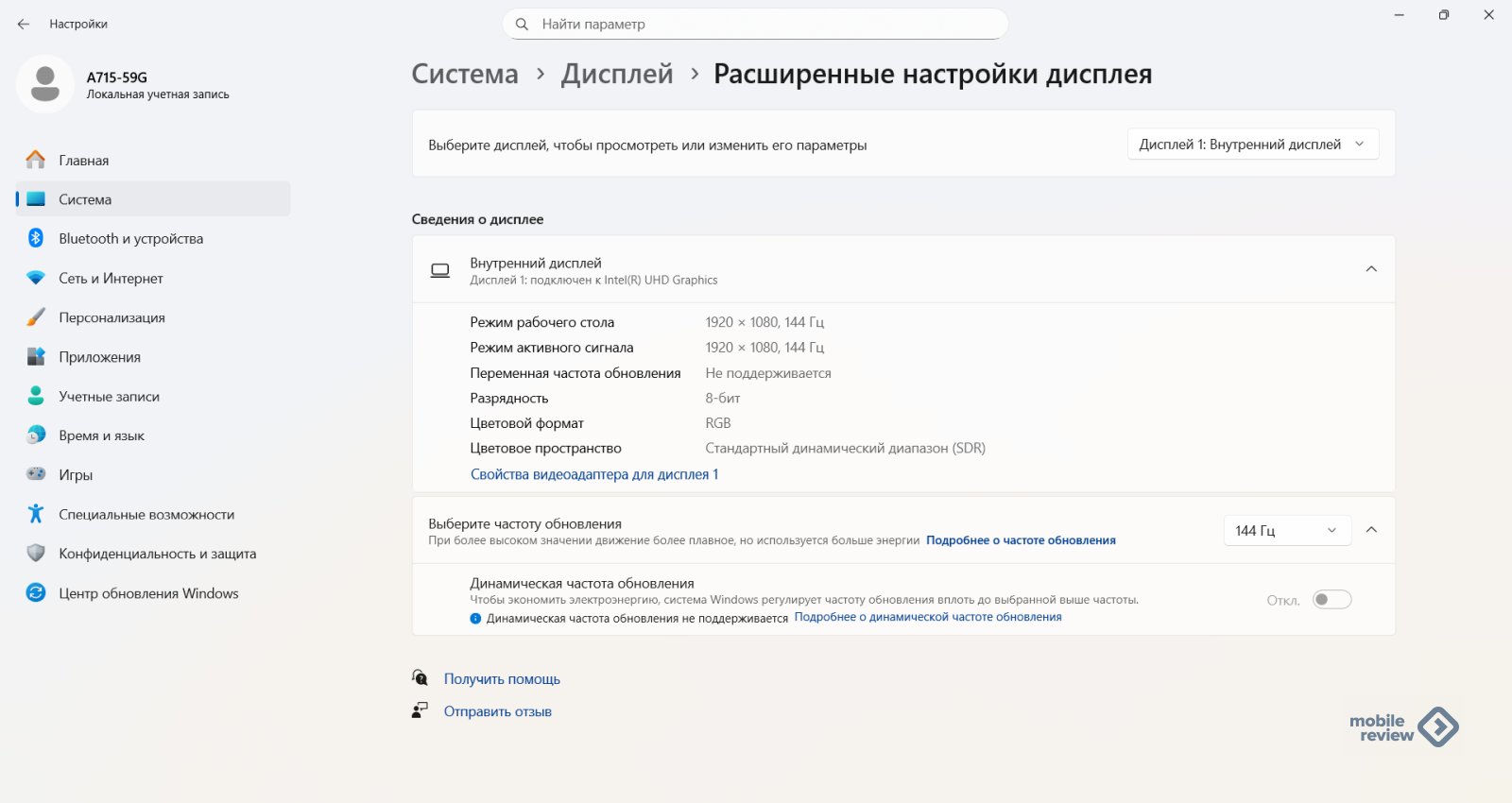Open the Дисплей 1: Внутренний дисплей dropdown

[1252, 145]
